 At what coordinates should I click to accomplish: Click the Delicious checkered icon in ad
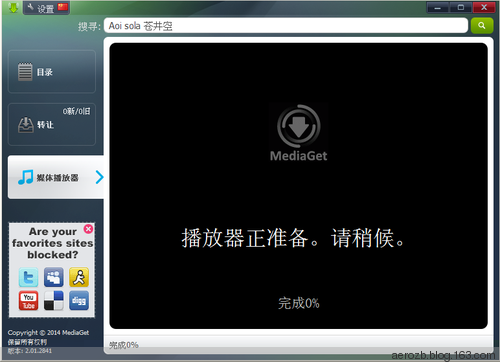[x=54, y=301]
